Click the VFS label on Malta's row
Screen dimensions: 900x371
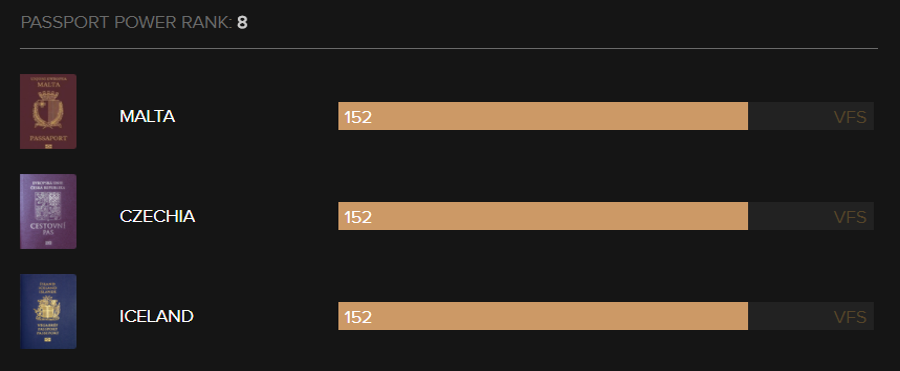click(850, 118)
